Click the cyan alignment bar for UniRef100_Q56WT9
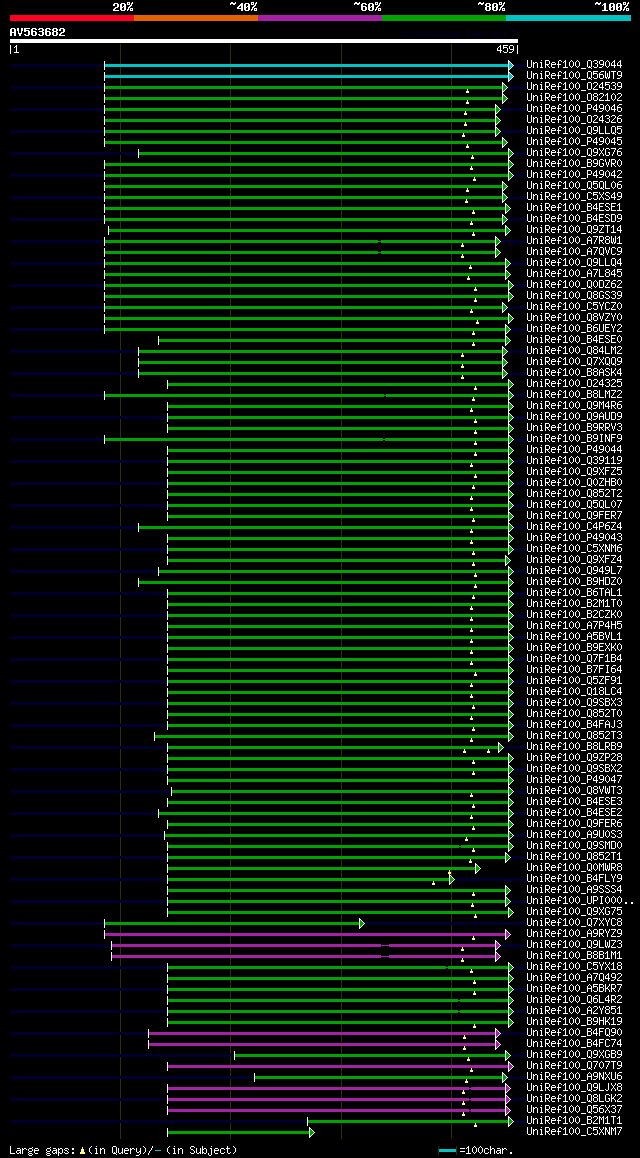 click(309, 76)
